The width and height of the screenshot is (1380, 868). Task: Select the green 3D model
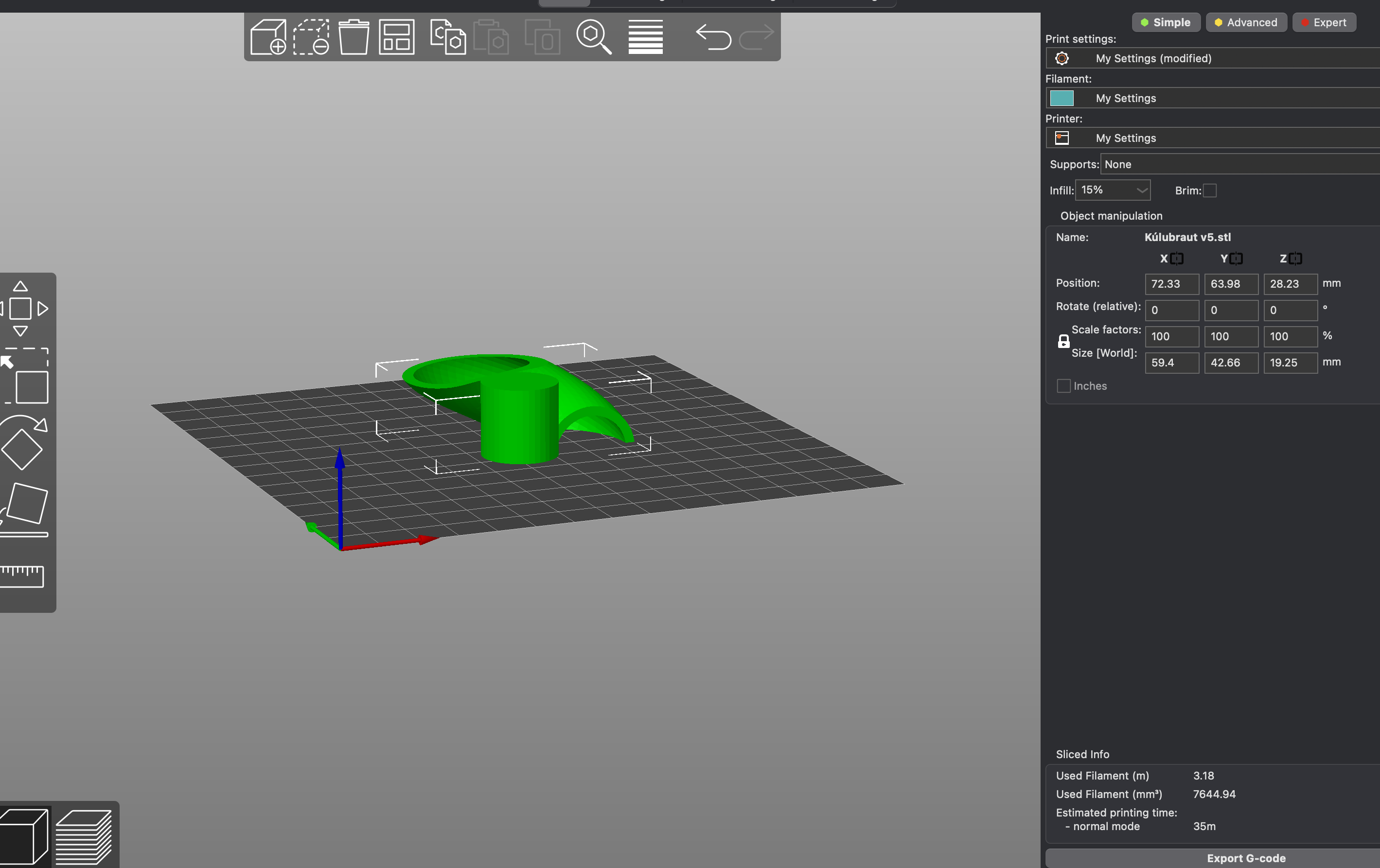coord(519,418)
